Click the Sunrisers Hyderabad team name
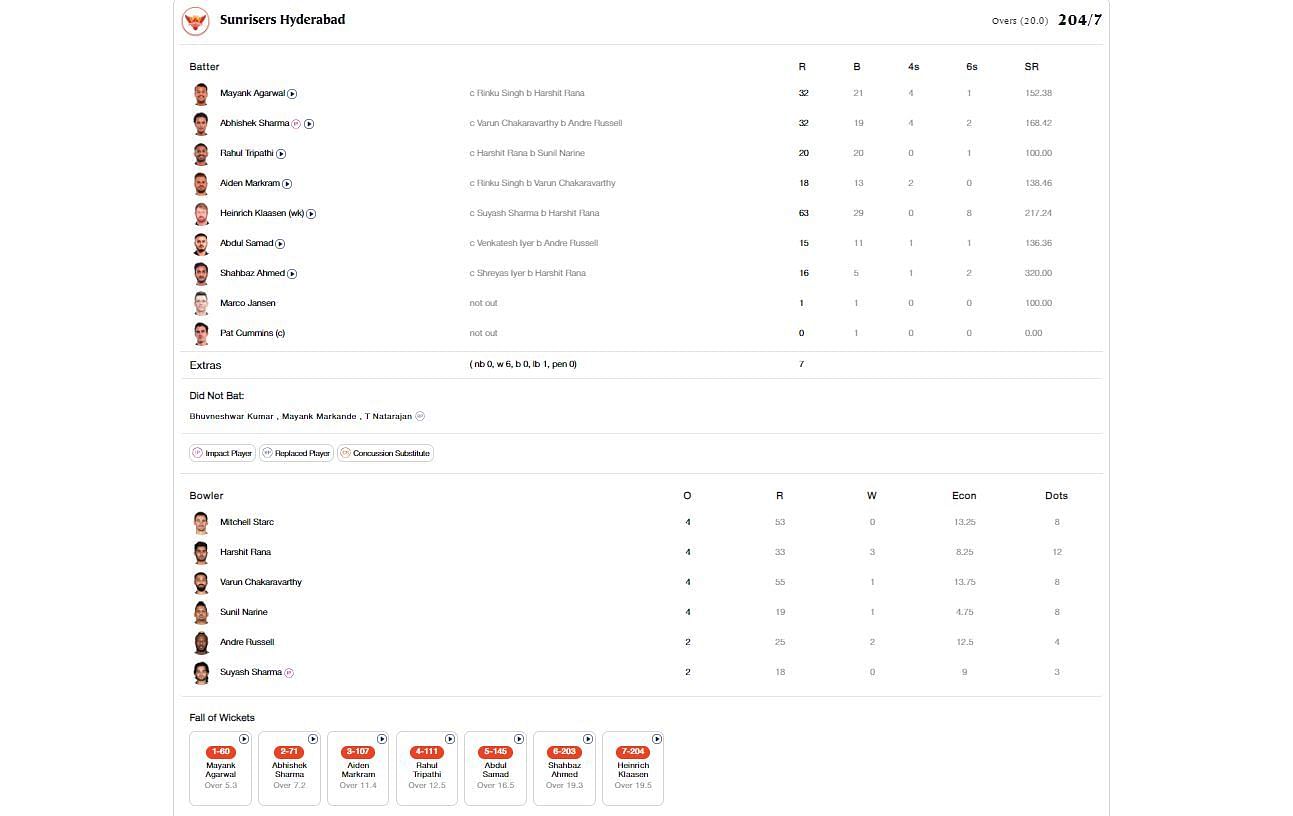 pyautogui.click(x=282, y=20)
